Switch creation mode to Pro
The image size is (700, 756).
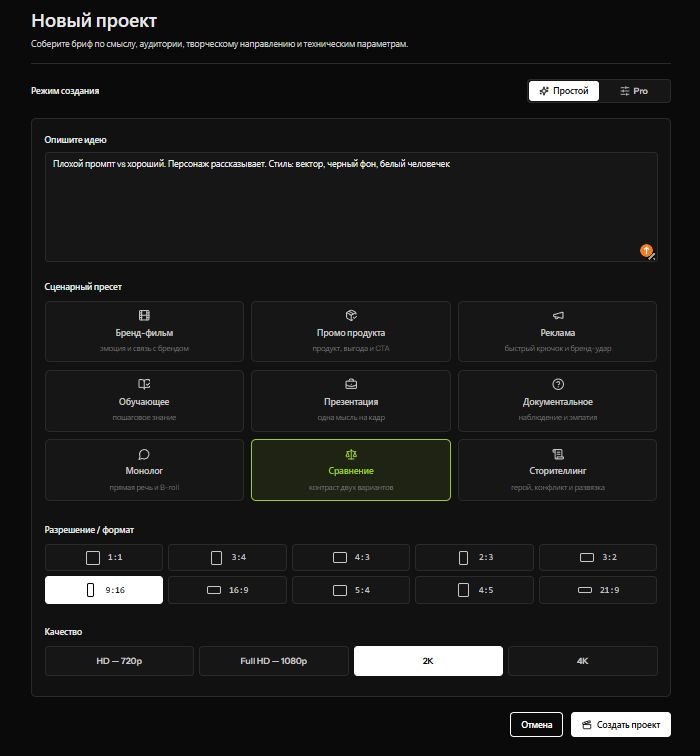[634, 91]
